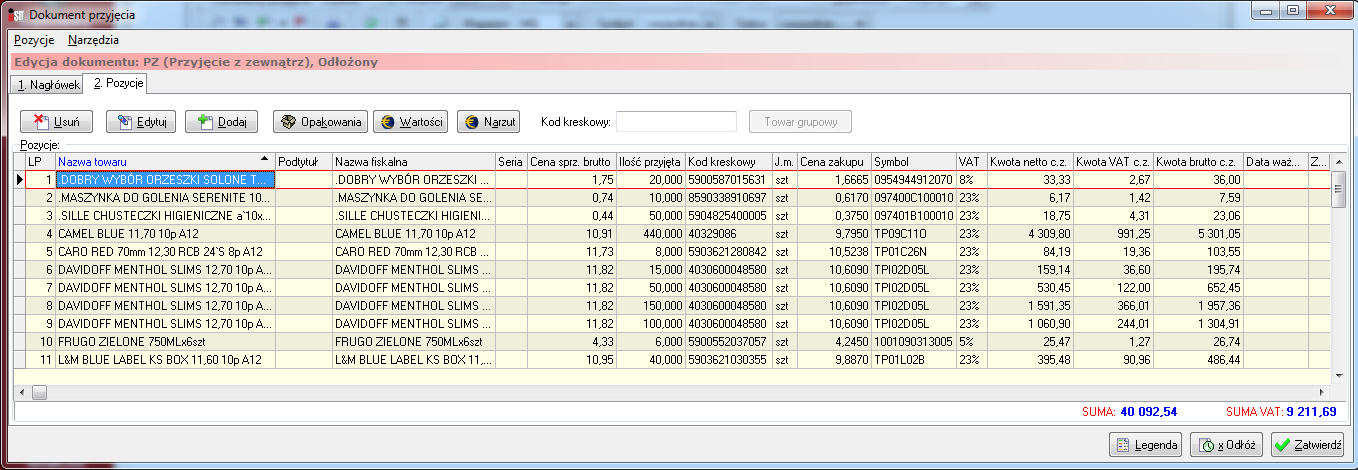The width and height of the screenshot is (1358, 470).
Task: Click barcode cell 40329086
Action: pyautogui.click(x=728, y=234)
